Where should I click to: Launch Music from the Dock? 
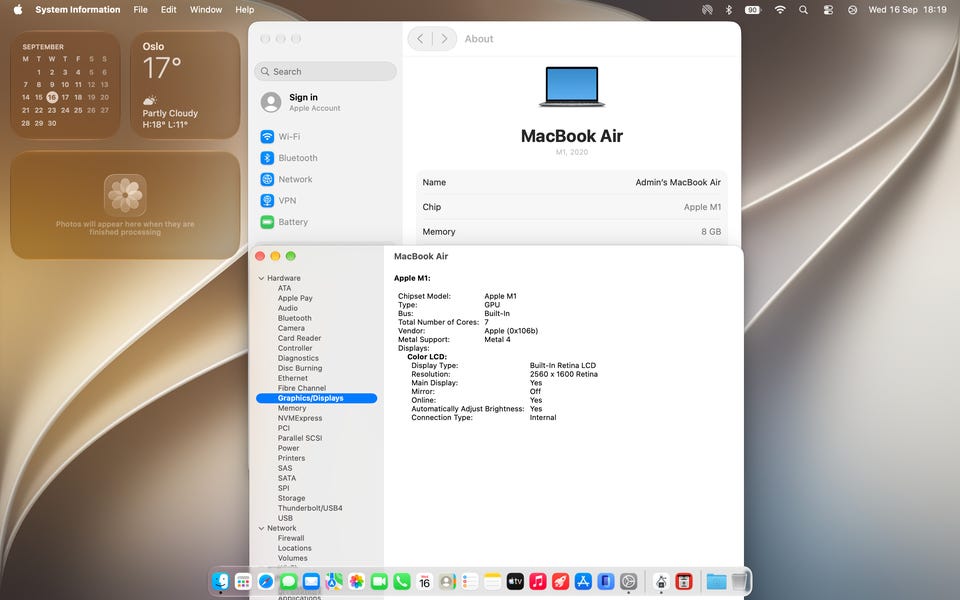tap(538, 581)
